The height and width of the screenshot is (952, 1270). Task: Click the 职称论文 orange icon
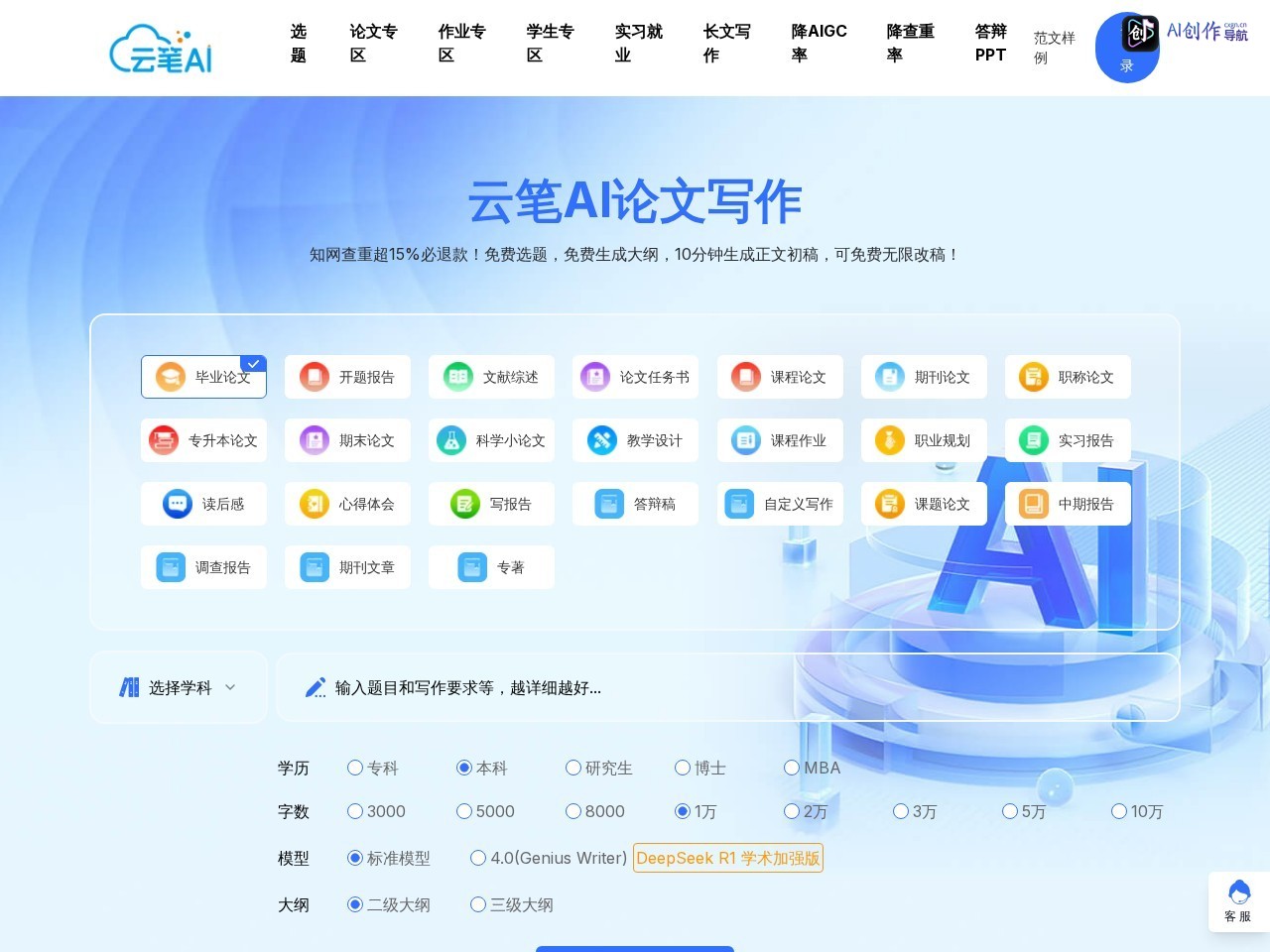[1034, 377]
